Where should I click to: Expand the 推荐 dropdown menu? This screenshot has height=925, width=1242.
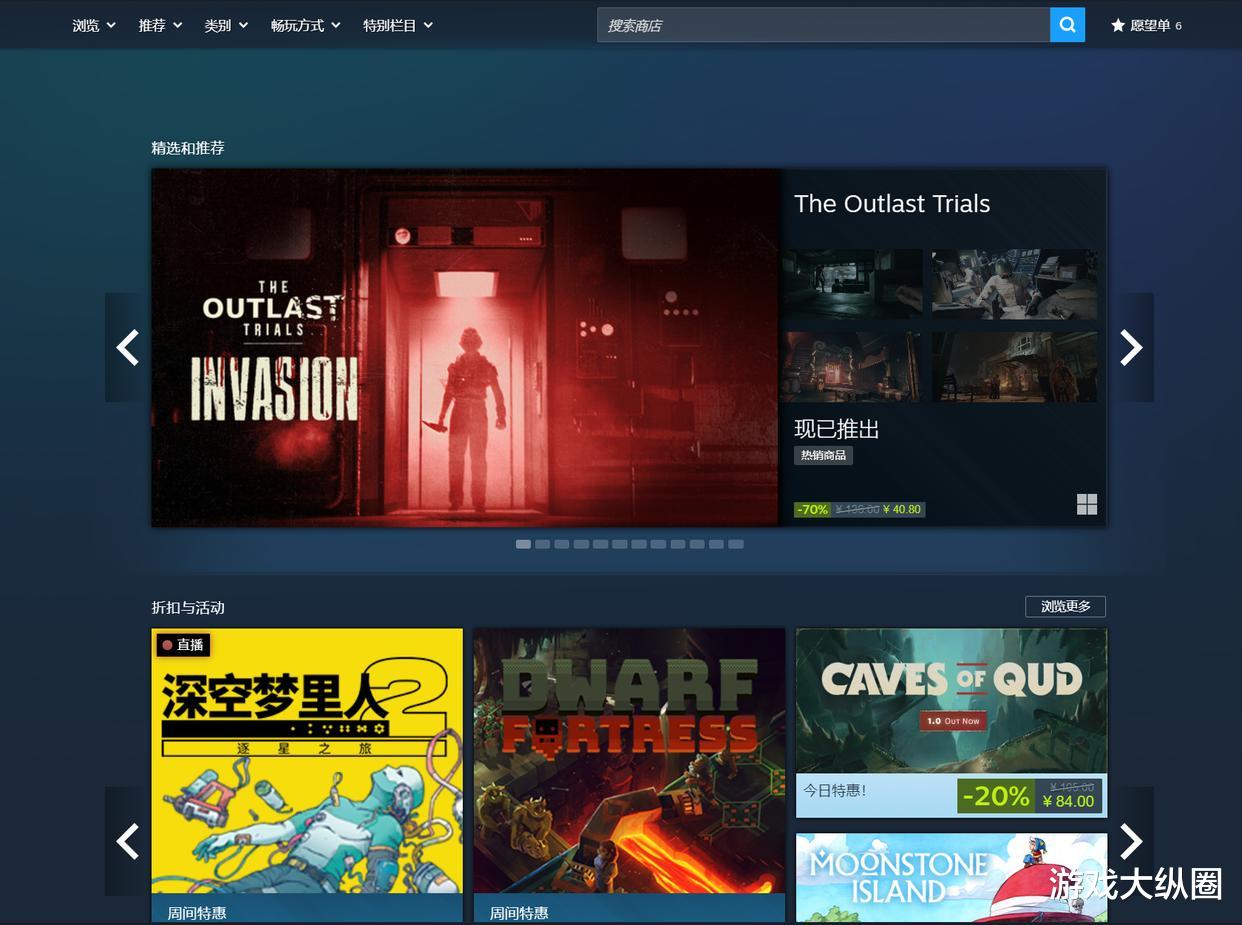(160, 25)
